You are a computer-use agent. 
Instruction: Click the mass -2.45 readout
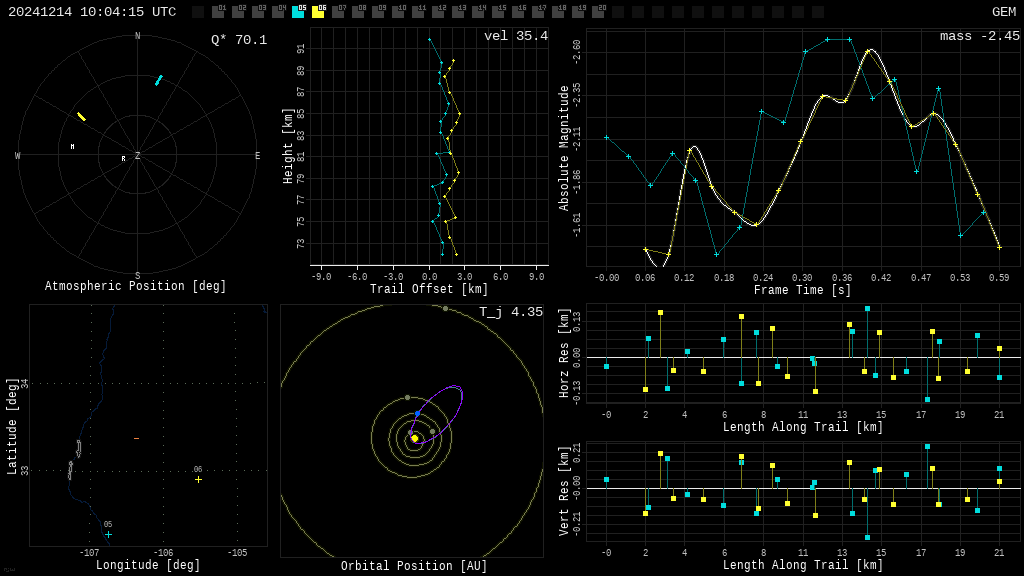coord(979,37)
